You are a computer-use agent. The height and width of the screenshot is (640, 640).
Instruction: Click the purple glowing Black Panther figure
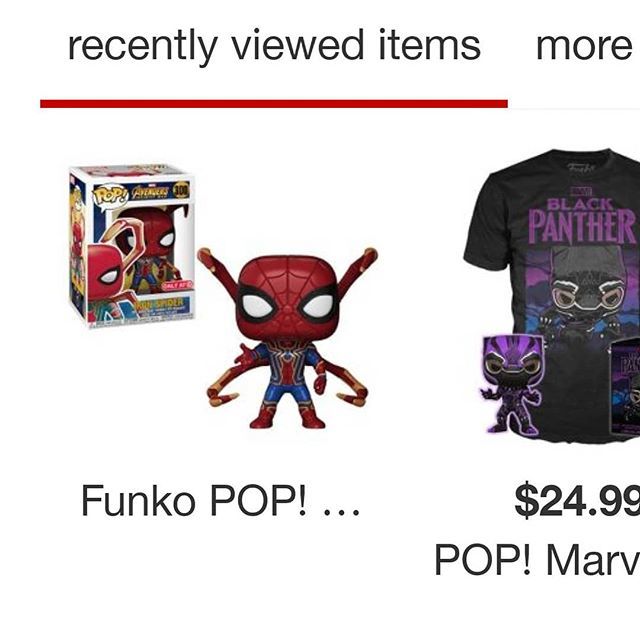pyautogui.click(x=513, y=384)
